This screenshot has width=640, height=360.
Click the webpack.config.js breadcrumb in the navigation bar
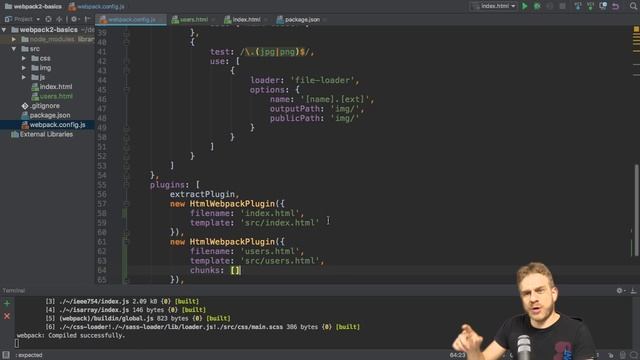[96, 7]
